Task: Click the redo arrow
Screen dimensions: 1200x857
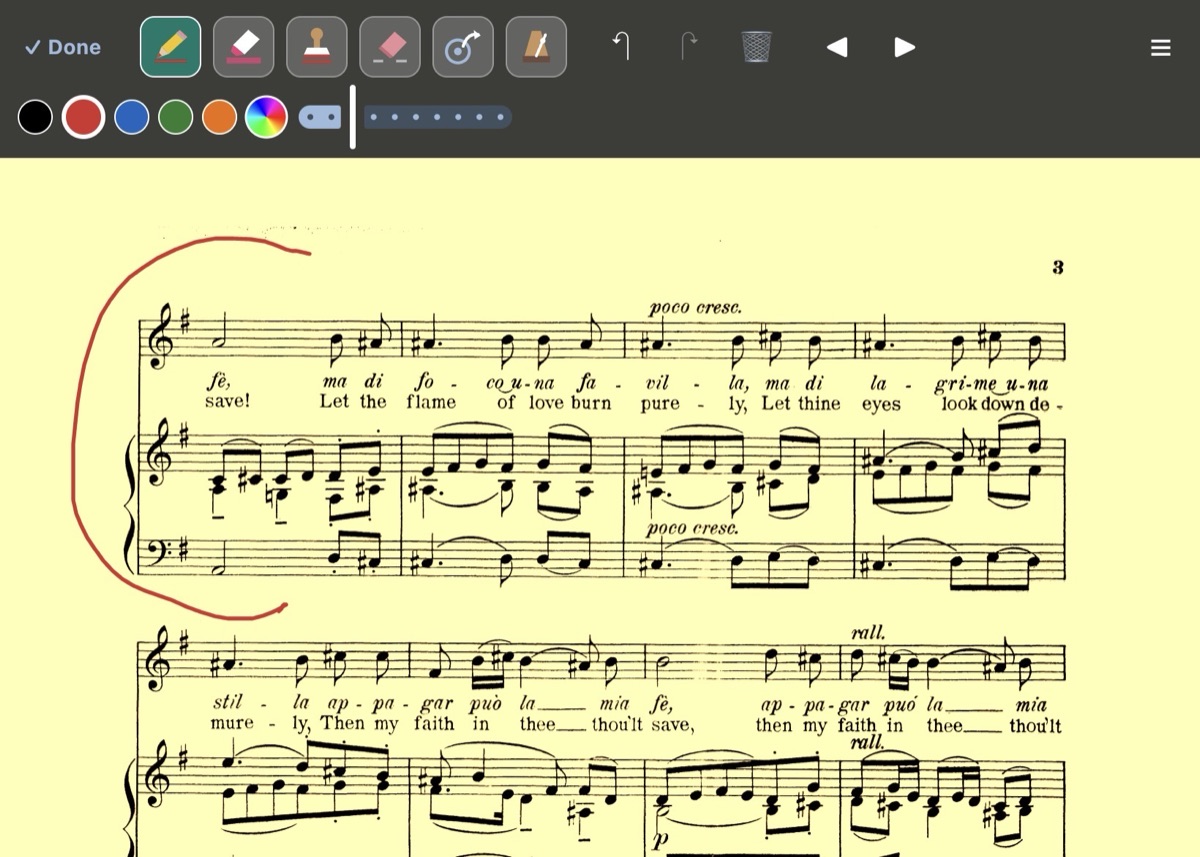Action: (689, 46)
